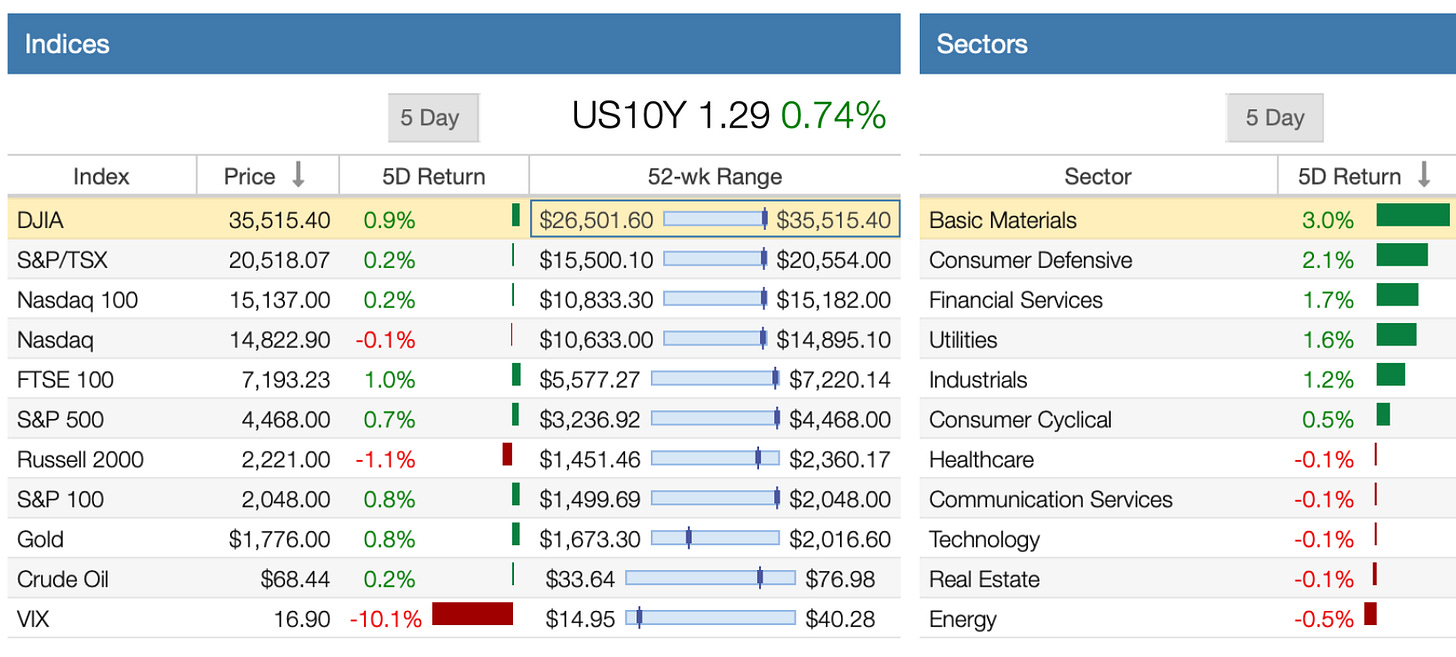Click the Basic Materials green return bar

click(x=1413, y=215)
